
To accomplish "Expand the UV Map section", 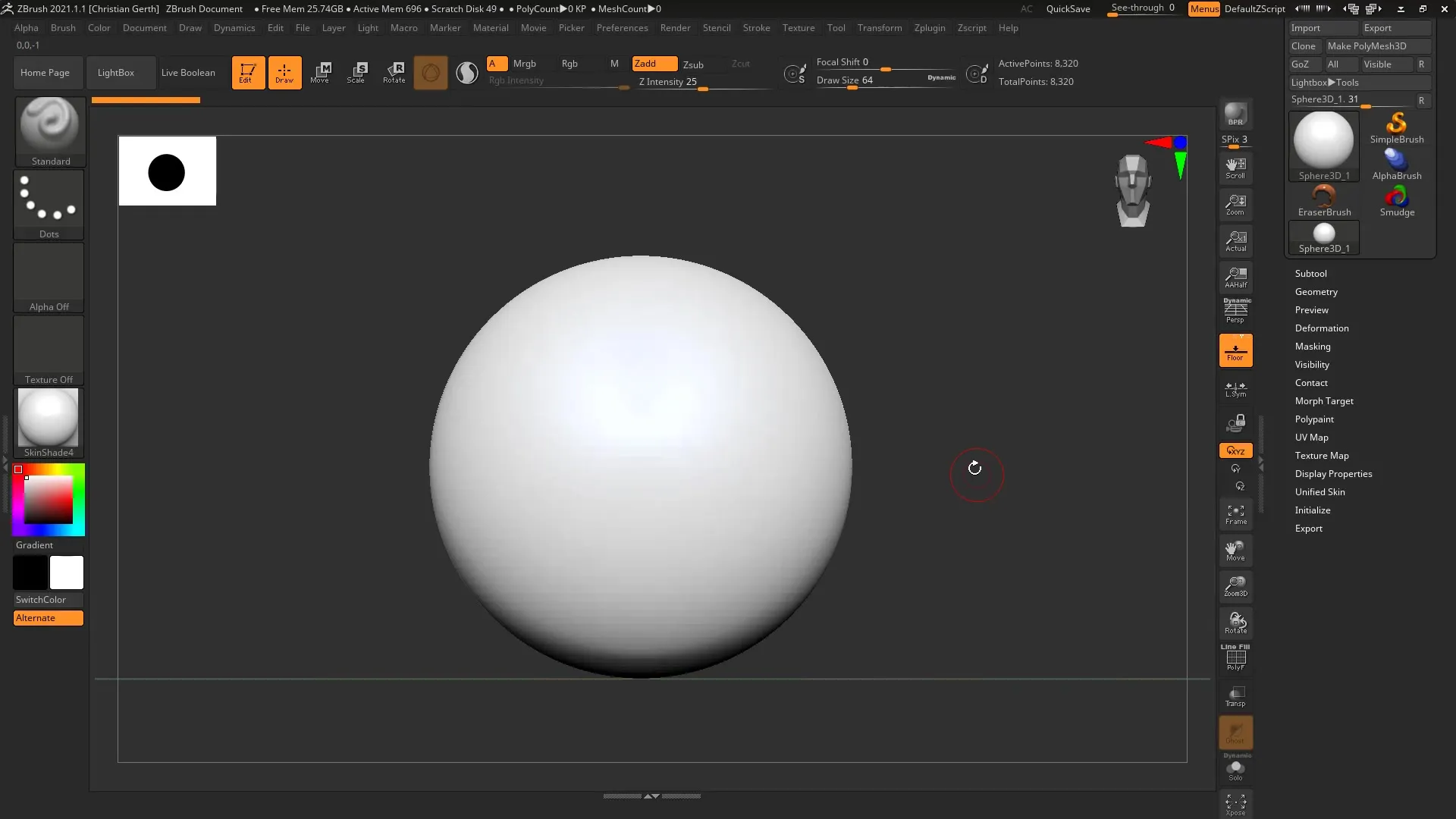I will point(1311,438).
